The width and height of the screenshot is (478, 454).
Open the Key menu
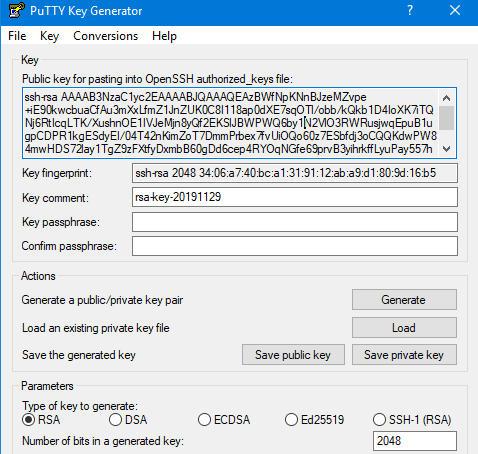[49, 36]
